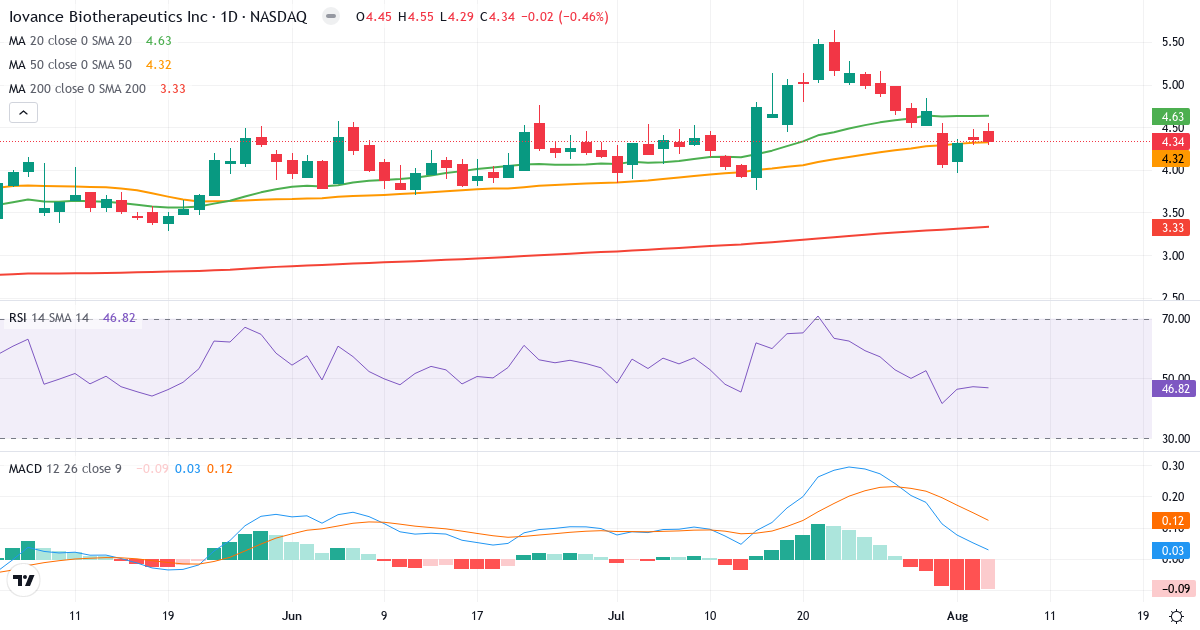
Task: Click the Jun label on the time axis
Action: coord(292,616)
